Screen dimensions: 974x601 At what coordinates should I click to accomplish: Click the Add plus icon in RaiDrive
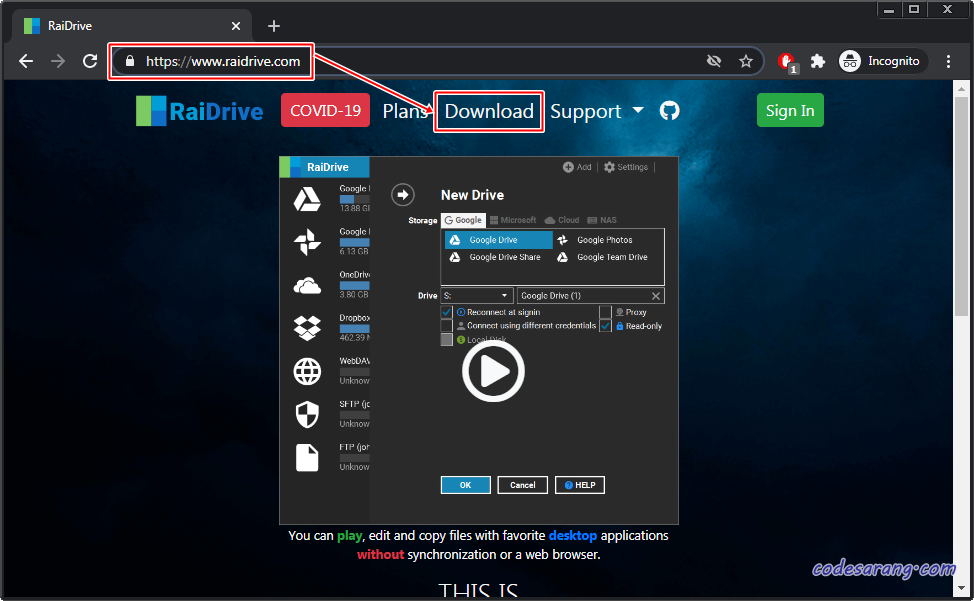click(x=568, y=167)
